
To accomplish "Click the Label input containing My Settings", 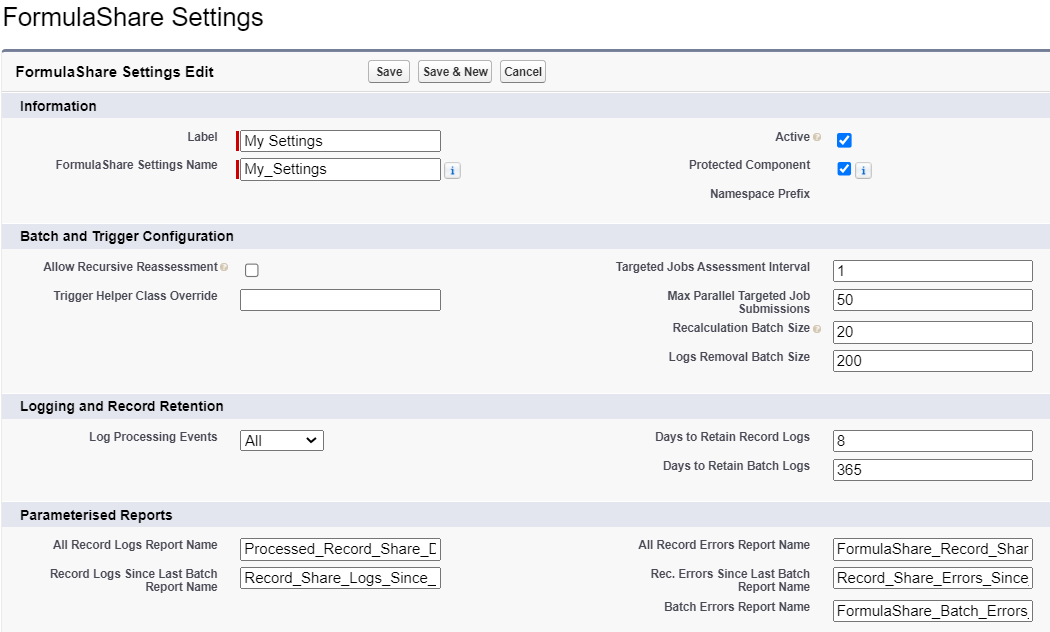I will click(340, 140).
